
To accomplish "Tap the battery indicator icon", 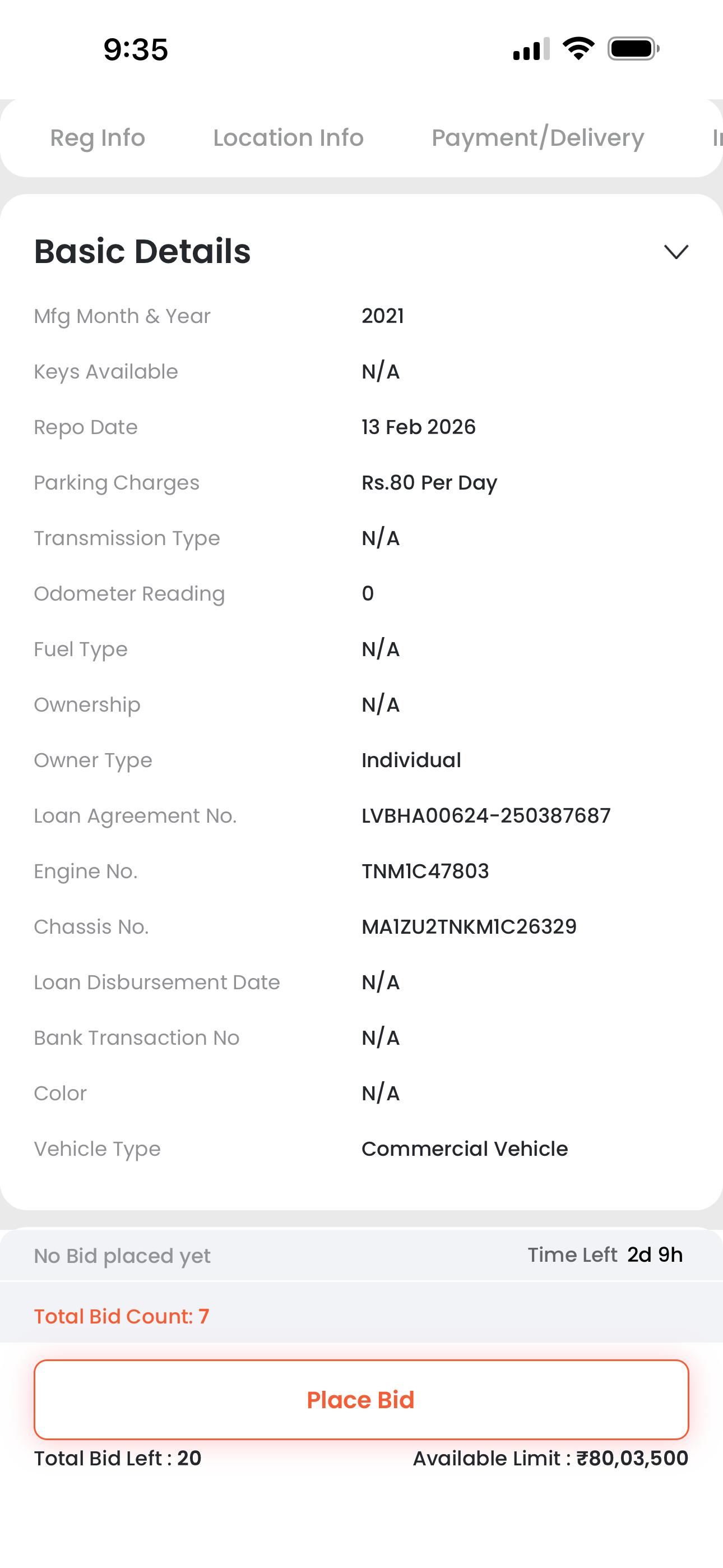I will tap(633, 49).
